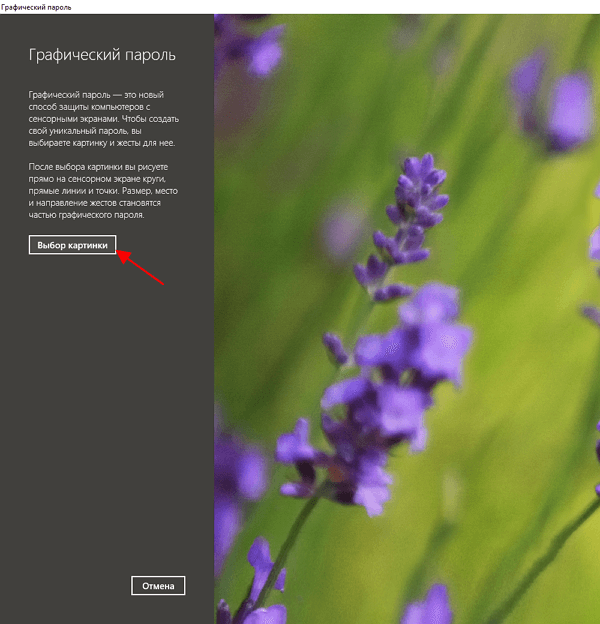Click the red arrow pointing at the button
The height and width of the screenshot is (624, 600).
[141, 267]
